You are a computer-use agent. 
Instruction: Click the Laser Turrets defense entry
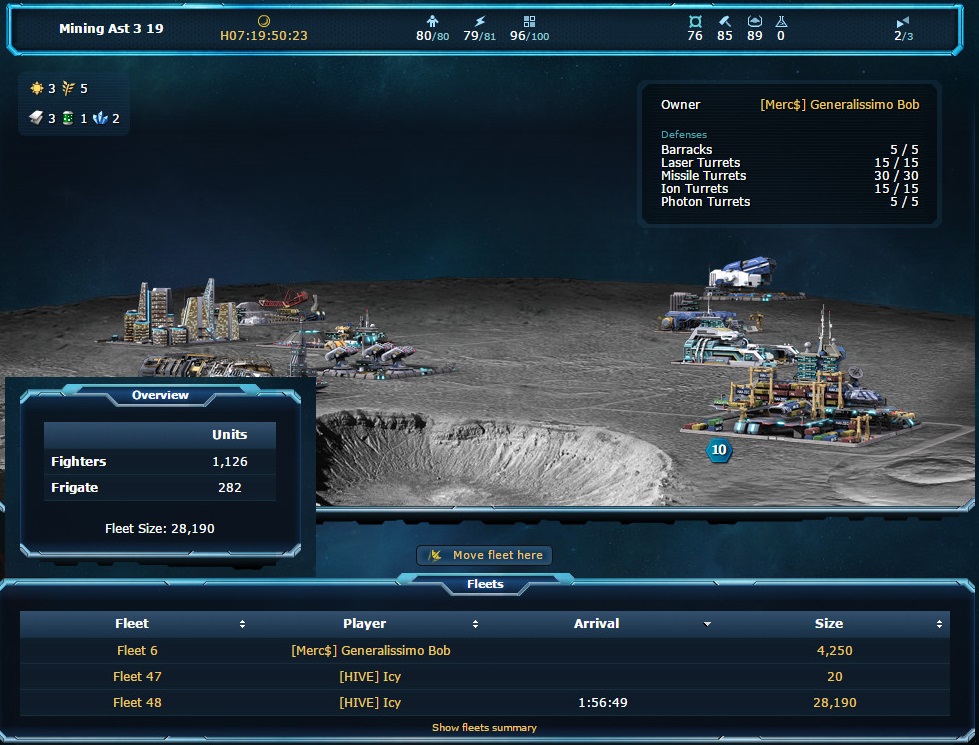coord(789,162)
